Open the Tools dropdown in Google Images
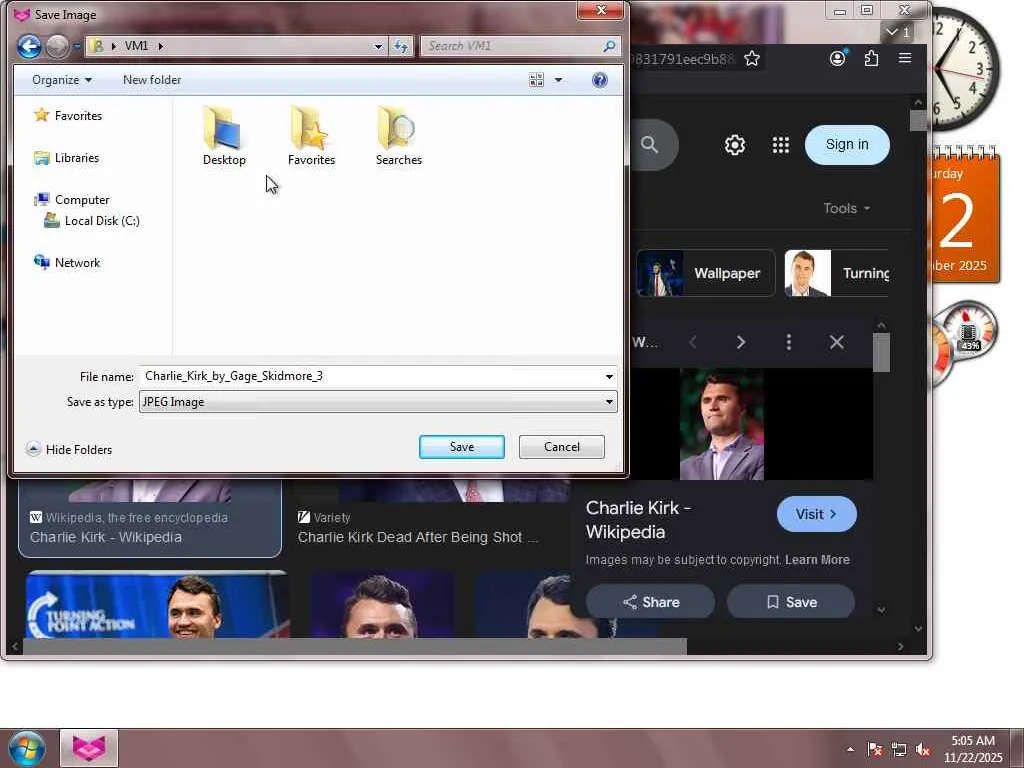The image size is (1024, 768). (846, 208)
